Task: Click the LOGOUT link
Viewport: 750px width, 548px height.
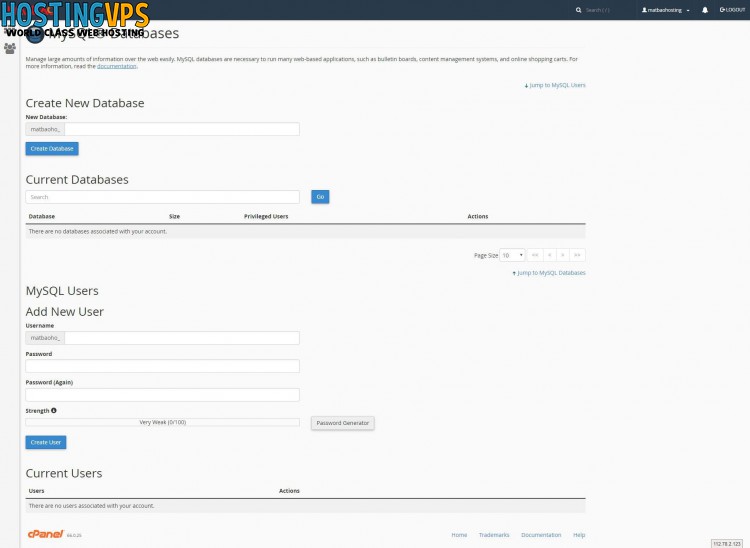Action: click(x=732, y=10)
